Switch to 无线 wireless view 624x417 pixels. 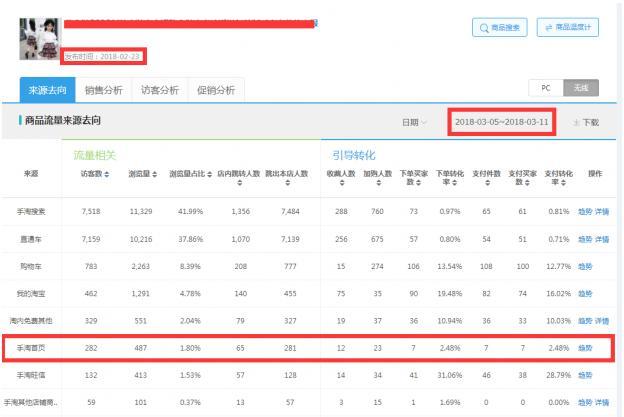(580, 88)
